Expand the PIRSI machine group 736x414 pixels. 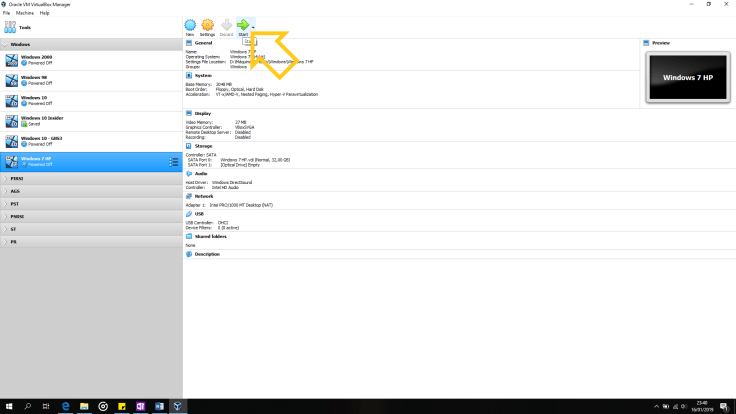coord(6,178)
